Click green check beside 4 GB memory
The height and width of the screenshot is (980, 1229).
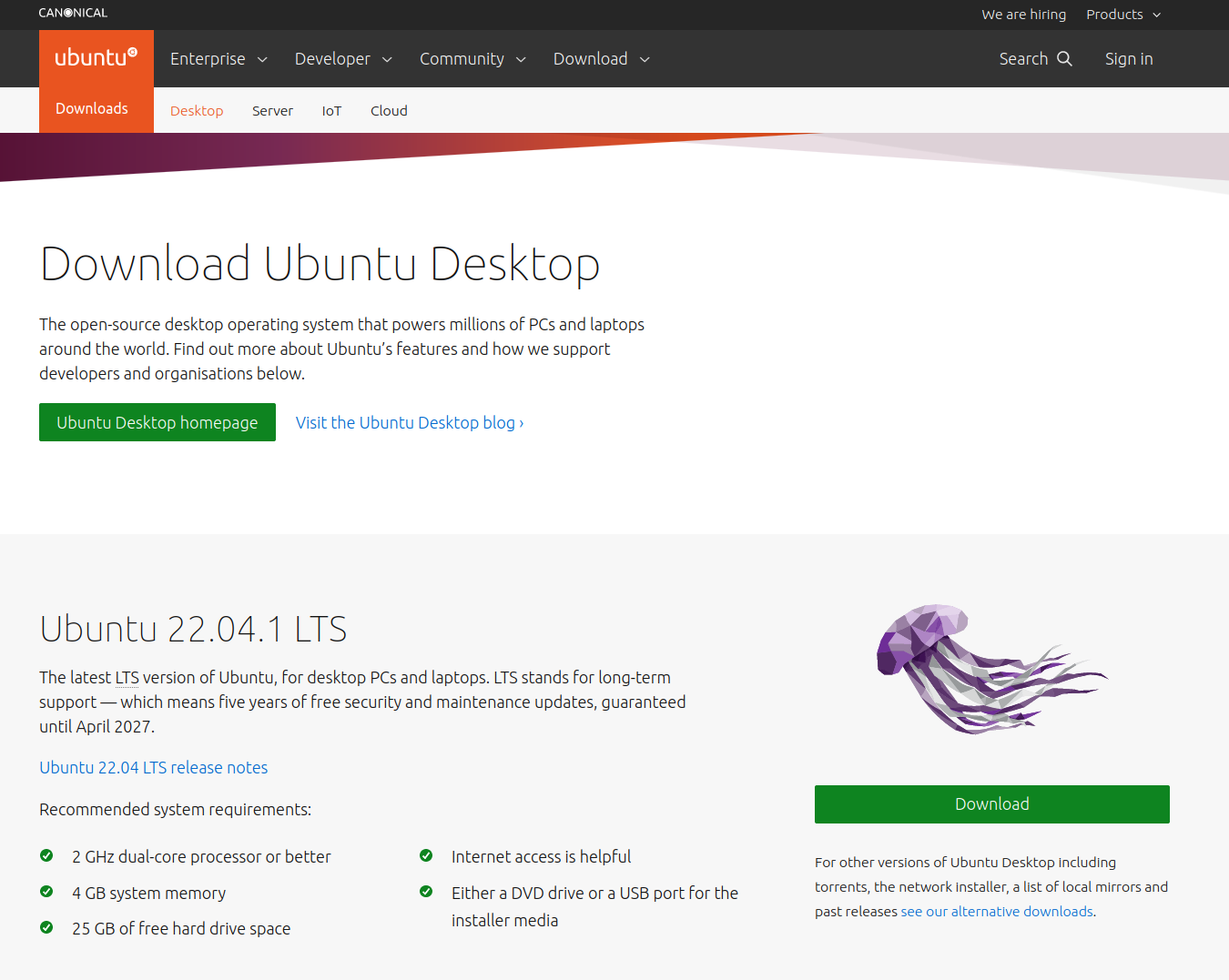(46, 892)
